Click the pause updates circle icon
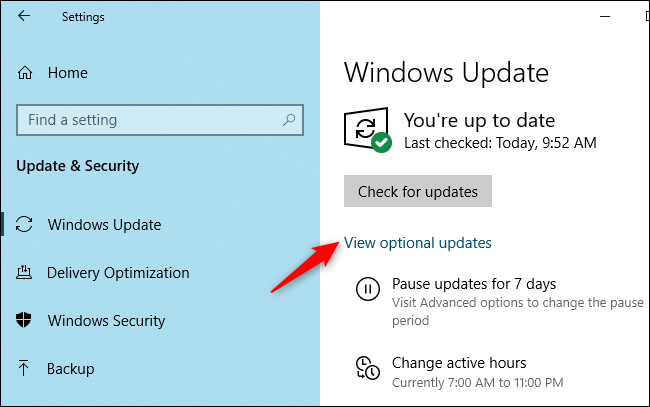 [368, 291]
